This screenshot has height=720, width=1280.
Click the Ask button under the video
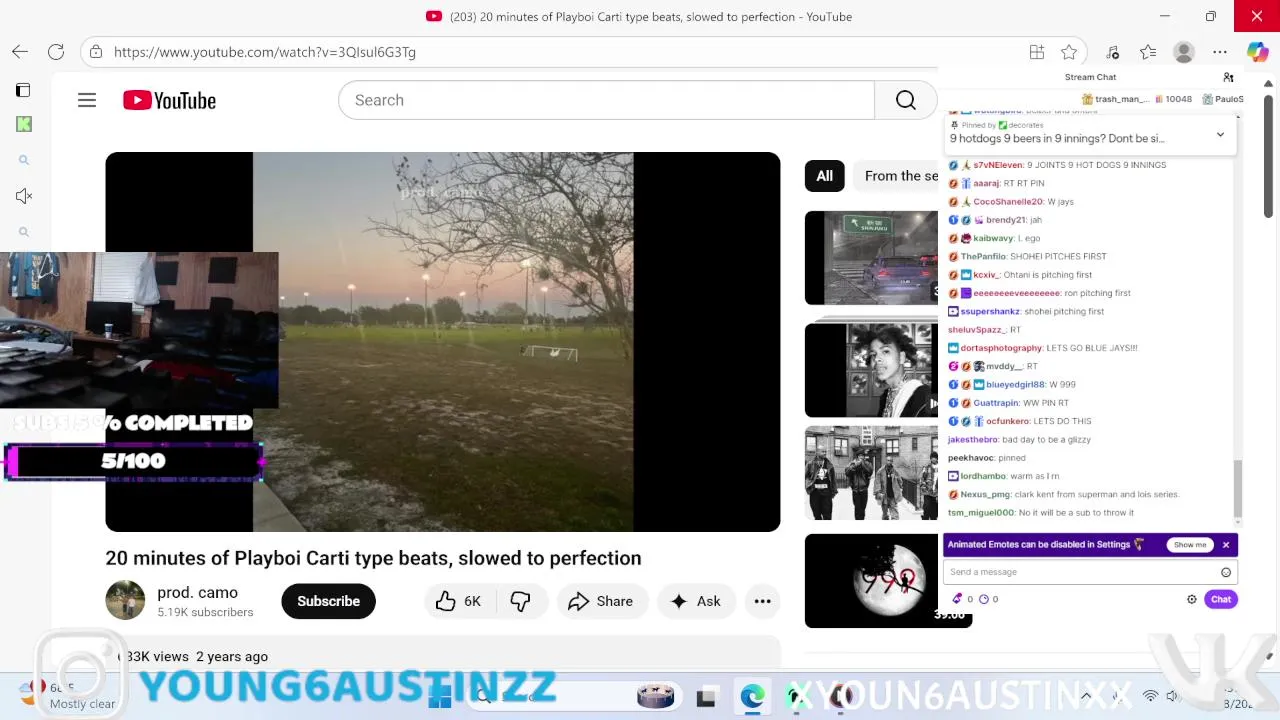pos(696,601)
